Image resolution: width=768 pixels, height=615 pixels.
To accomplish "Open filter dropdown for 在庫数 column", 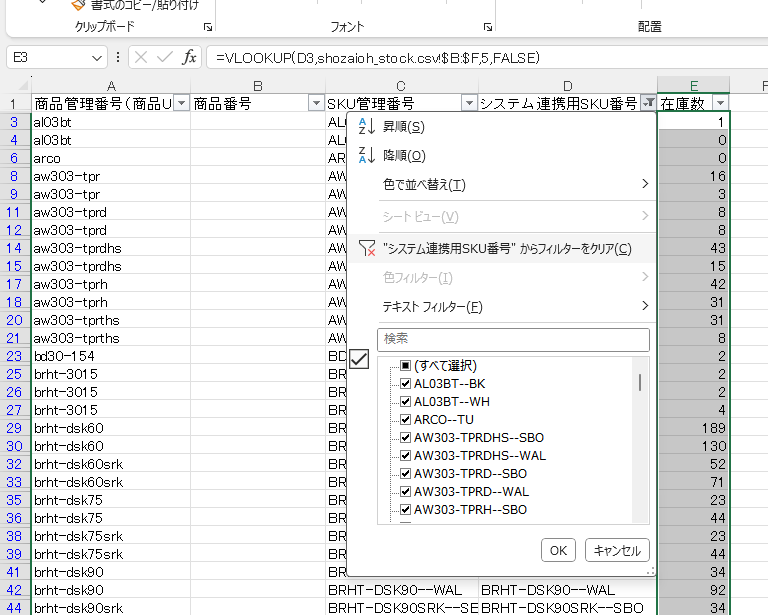I will pyautogui.click(x=720, y=103).
